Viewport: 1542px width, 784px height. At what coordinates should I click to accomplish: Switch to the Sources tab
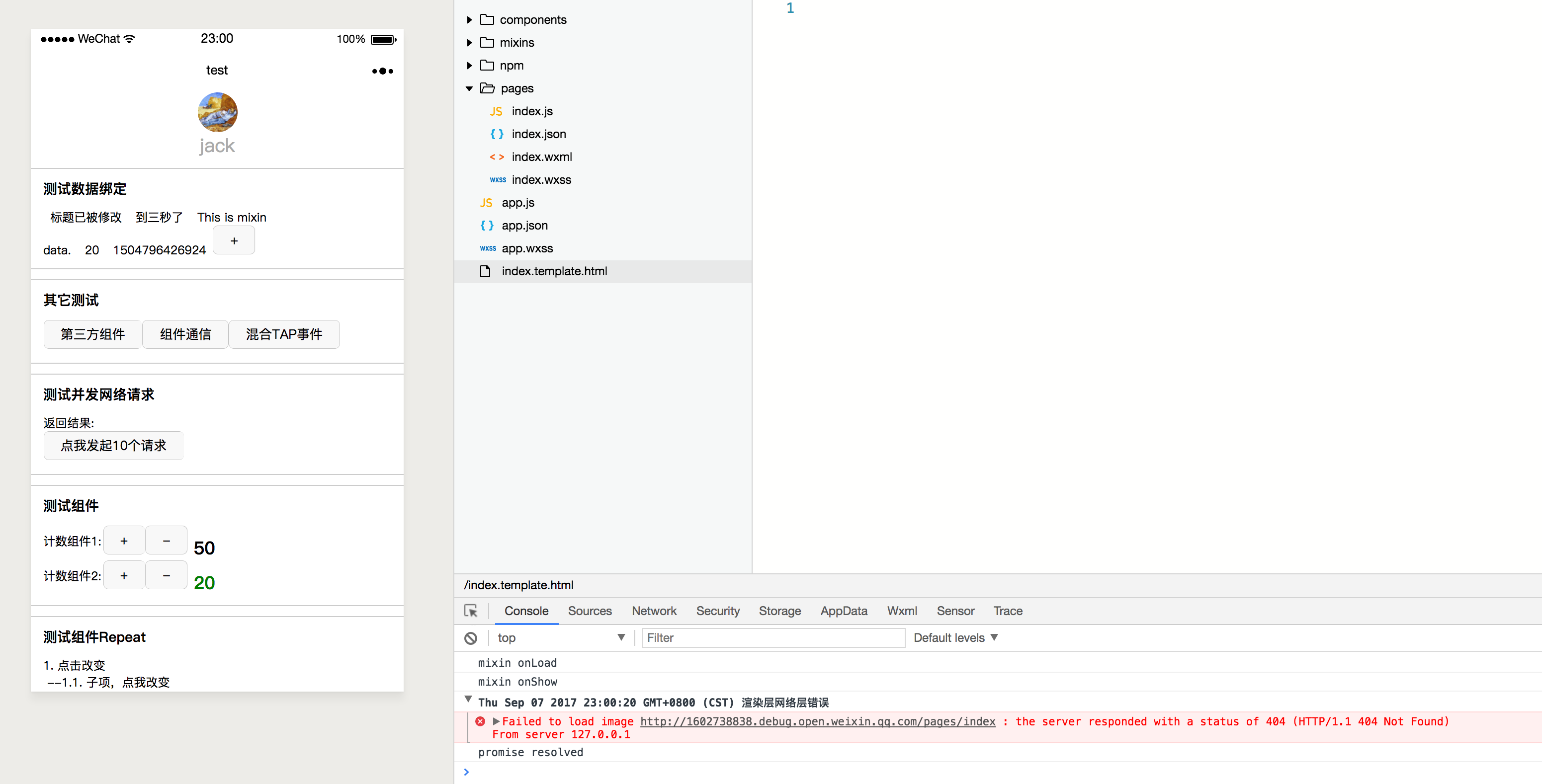point(590,611)
